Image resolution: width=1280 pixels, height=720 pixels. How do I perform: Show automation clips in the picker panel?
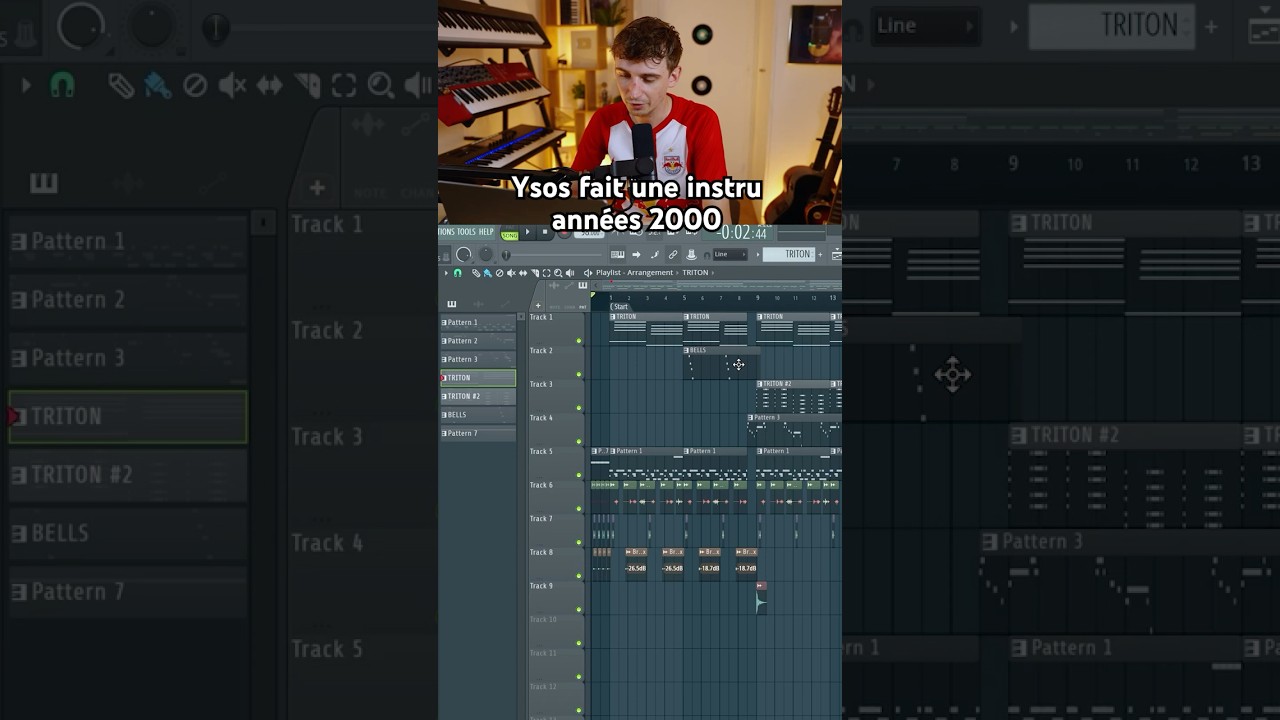[505, 304]
